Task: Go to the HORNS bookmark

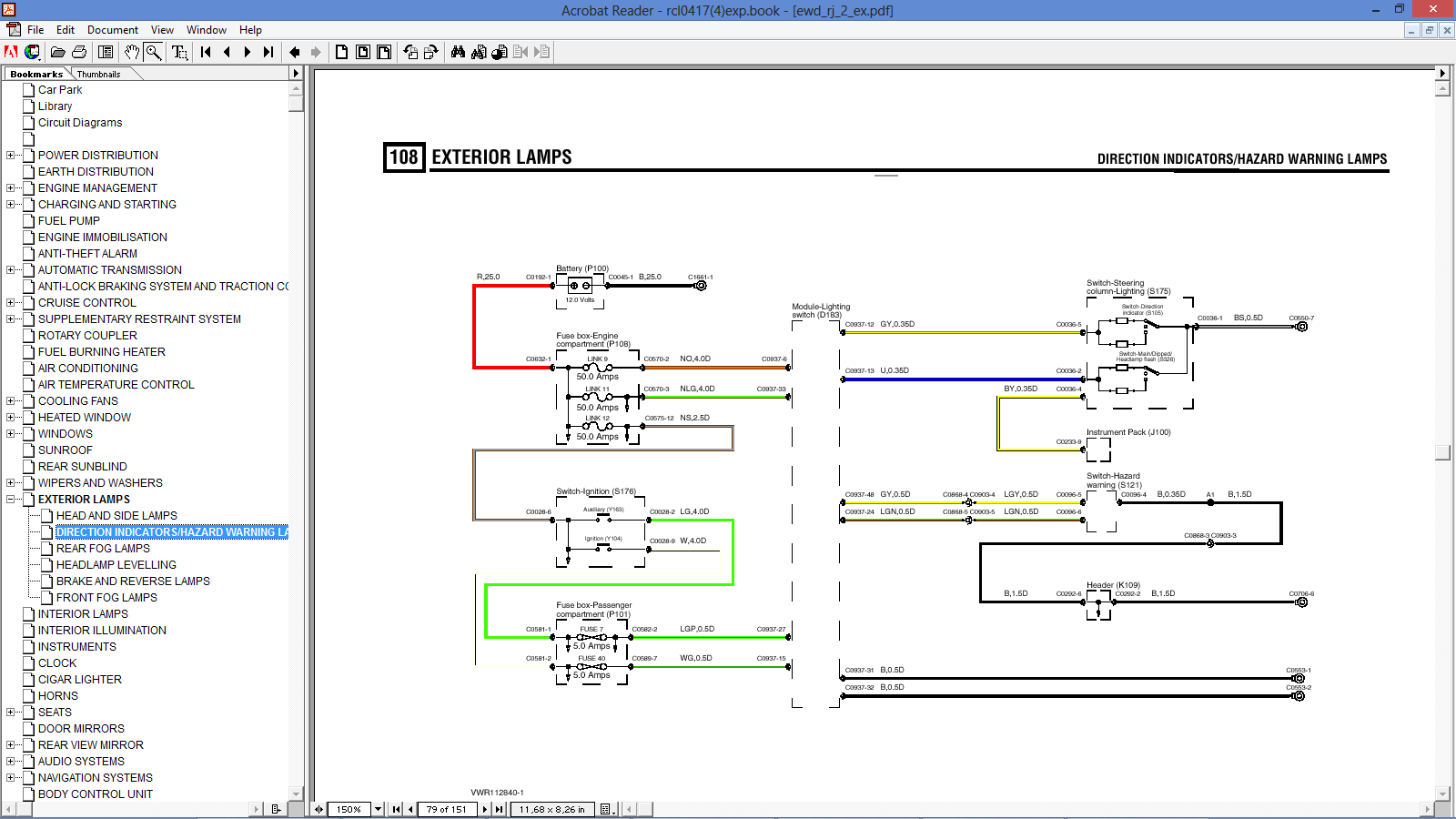Action: click(58, 695)
